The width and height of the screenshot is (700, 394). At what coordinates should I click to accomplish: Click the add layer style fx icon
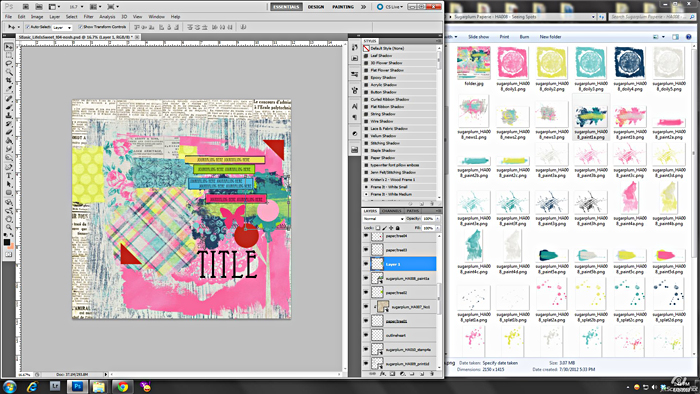tap(383, 374)
